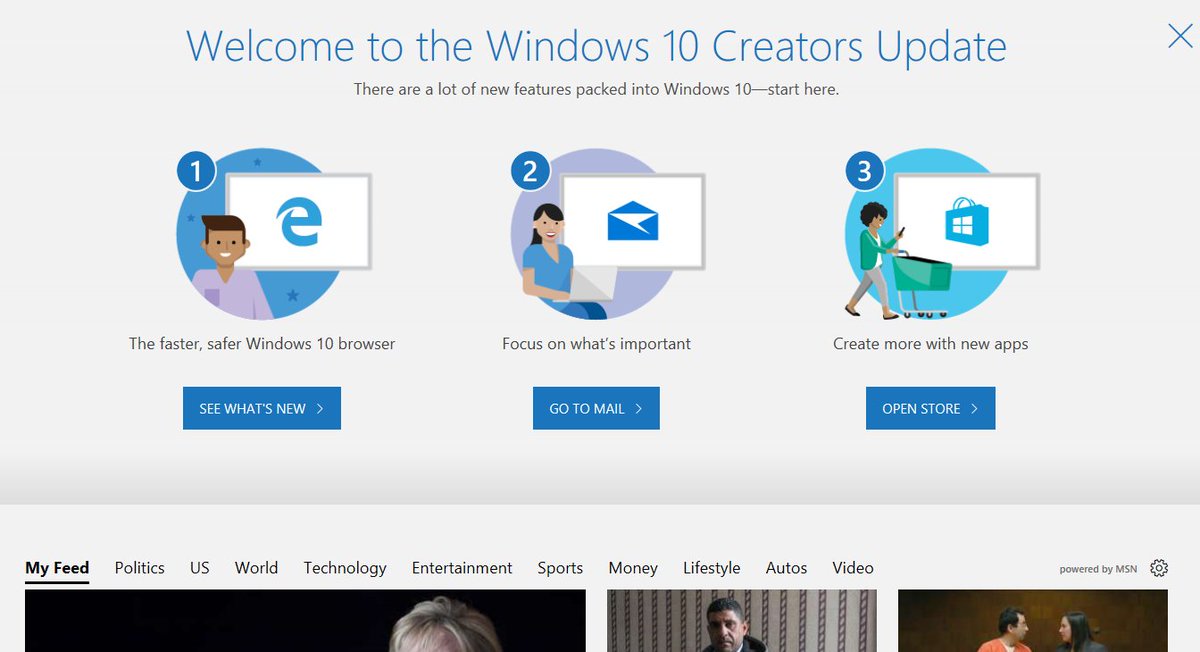Image resolution: width=1200 pixels, height=652 pixels.
Task: Switch to the Politics tab
Action: point(140,568)
